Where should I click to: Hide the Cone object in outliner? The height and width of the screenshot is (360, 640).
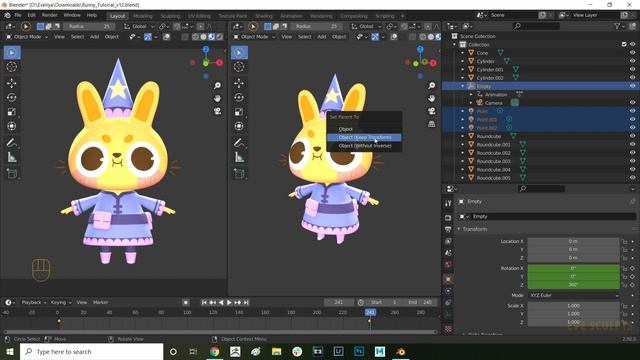pyautogui.click(x=632, y=53)
